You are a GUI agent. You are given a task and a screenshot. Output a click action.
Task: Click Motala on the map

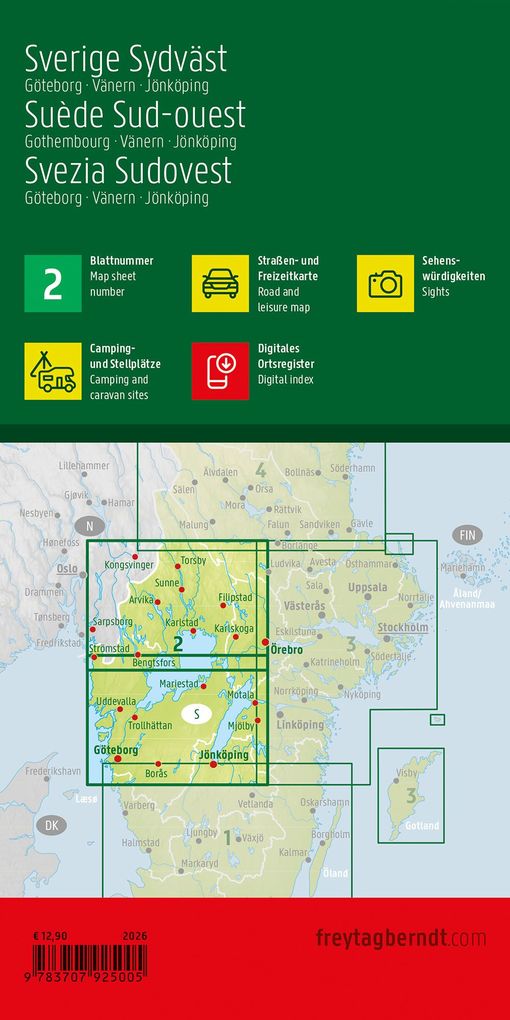click(242, 695)
